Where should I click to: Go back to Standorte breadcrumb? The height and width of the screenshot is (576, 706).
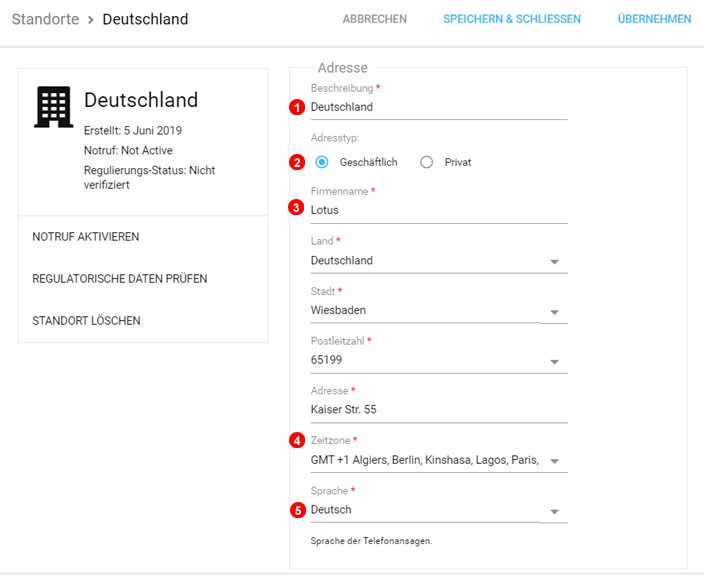[45, 19]
